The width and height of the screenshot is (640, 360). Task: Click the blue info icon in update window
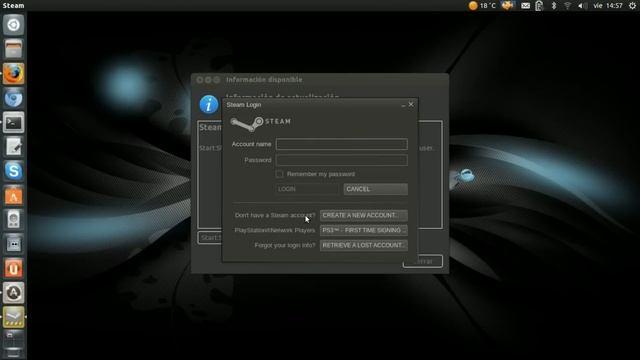[209, 104]
